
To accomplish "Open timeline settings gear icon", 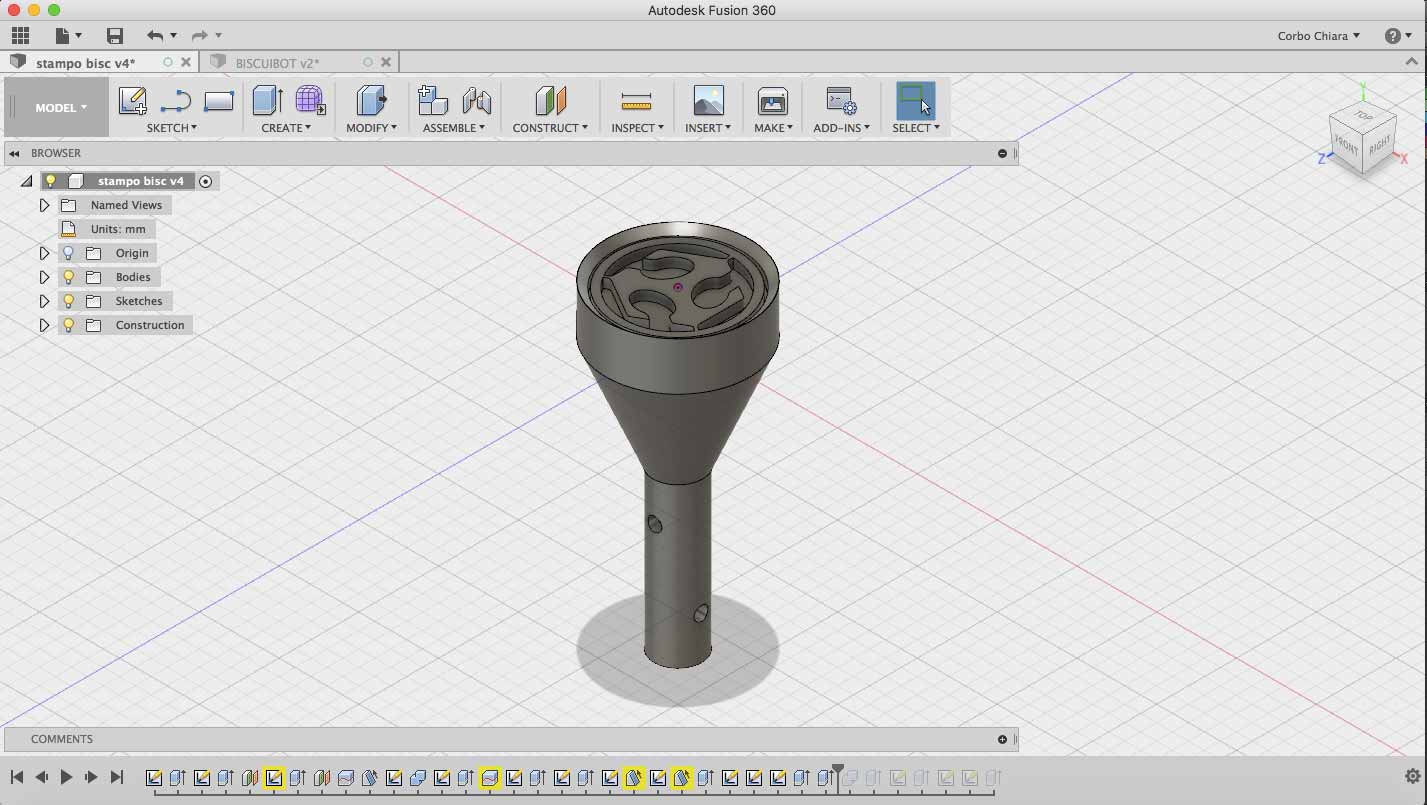I will [1412, 777].
